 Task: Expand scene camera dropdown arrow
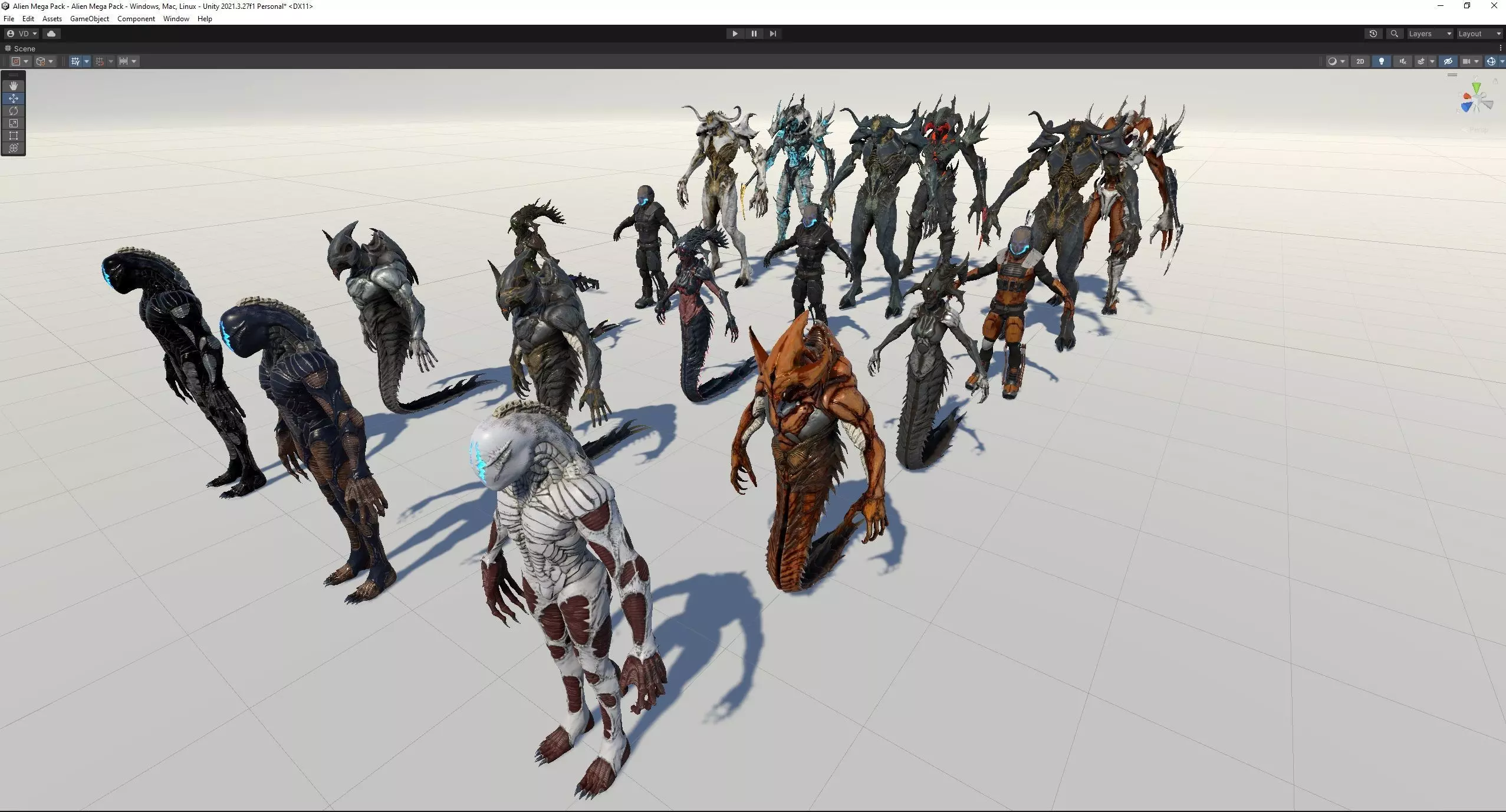point(1477,61)
